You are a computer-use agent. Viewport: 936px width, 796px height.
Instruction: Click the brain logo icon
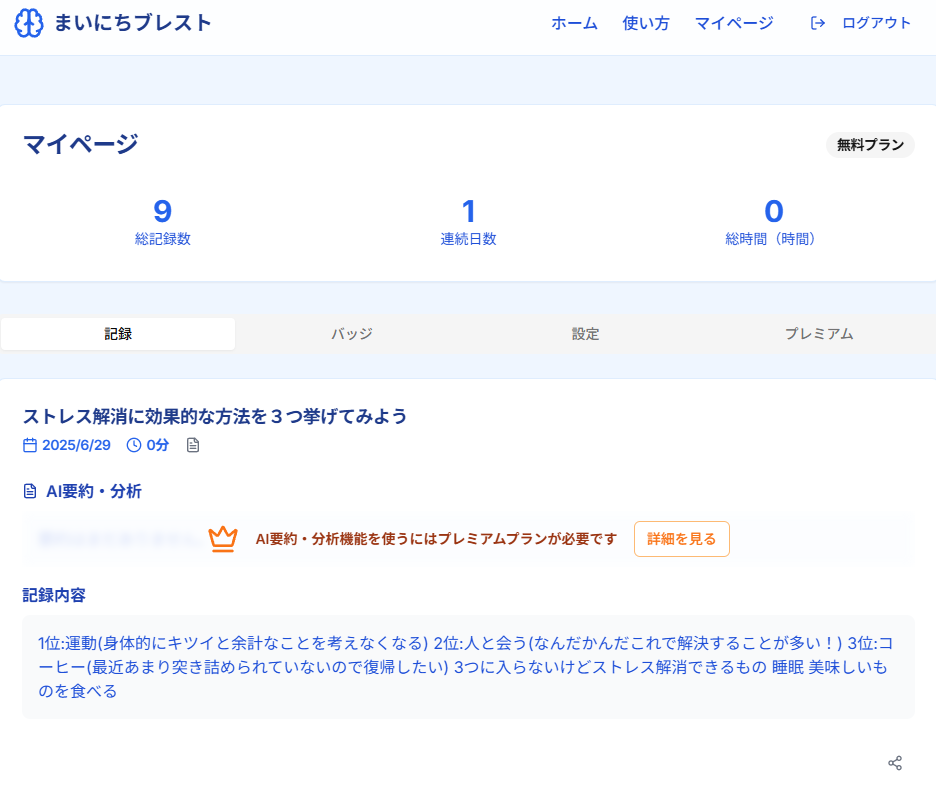point(29,23)
